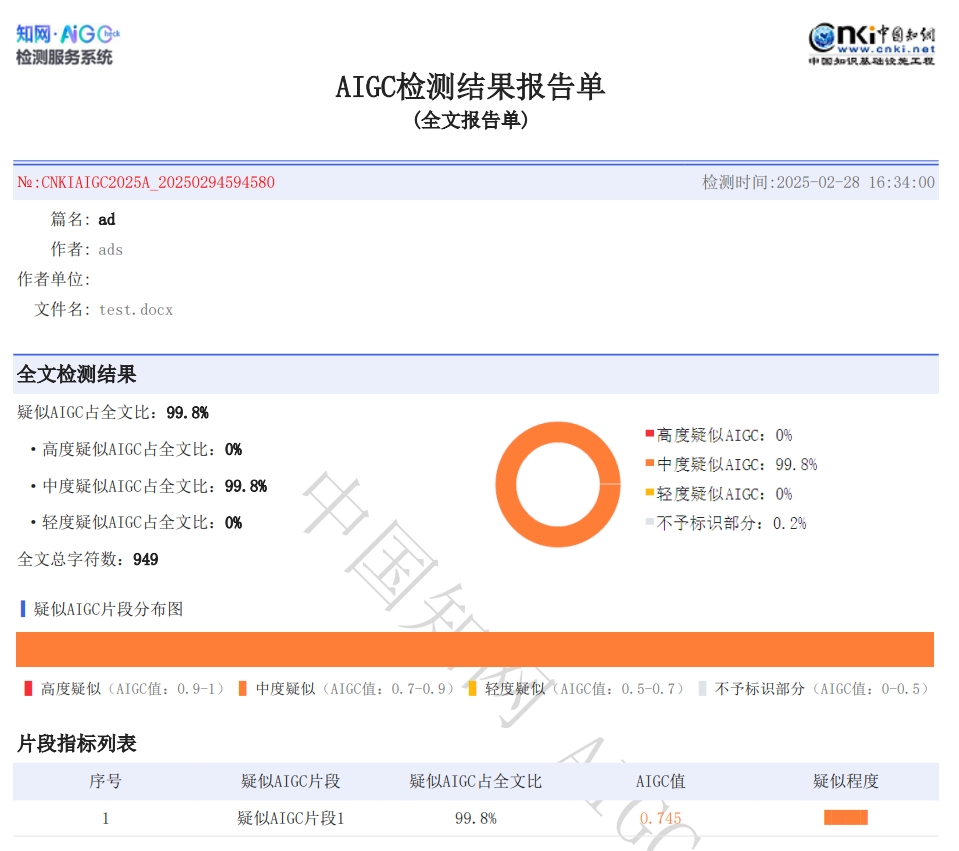The width and height of the screenshot is (959, 851).
Task: Click the yellow 轻度疑似 swatch in distribution legend
Action: [470, 688]
